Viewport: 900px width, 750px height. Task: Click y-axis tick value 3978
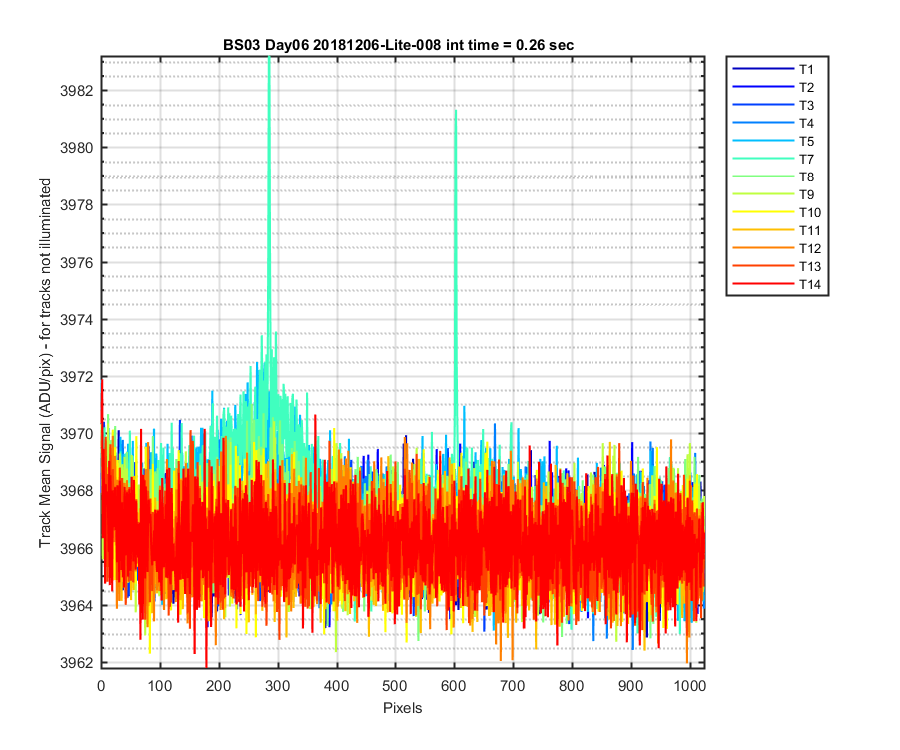tap(76, 205)
